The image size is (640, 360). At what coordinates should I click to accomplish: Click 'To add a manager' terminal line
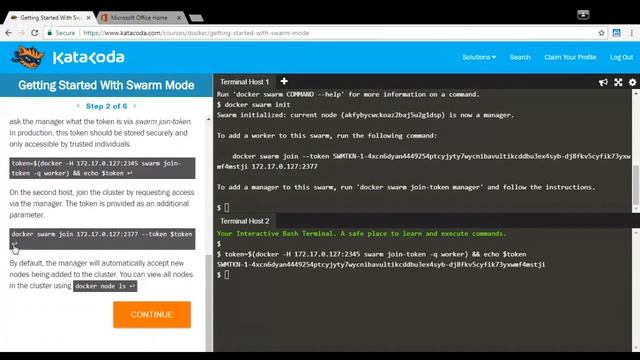[406, 187]
